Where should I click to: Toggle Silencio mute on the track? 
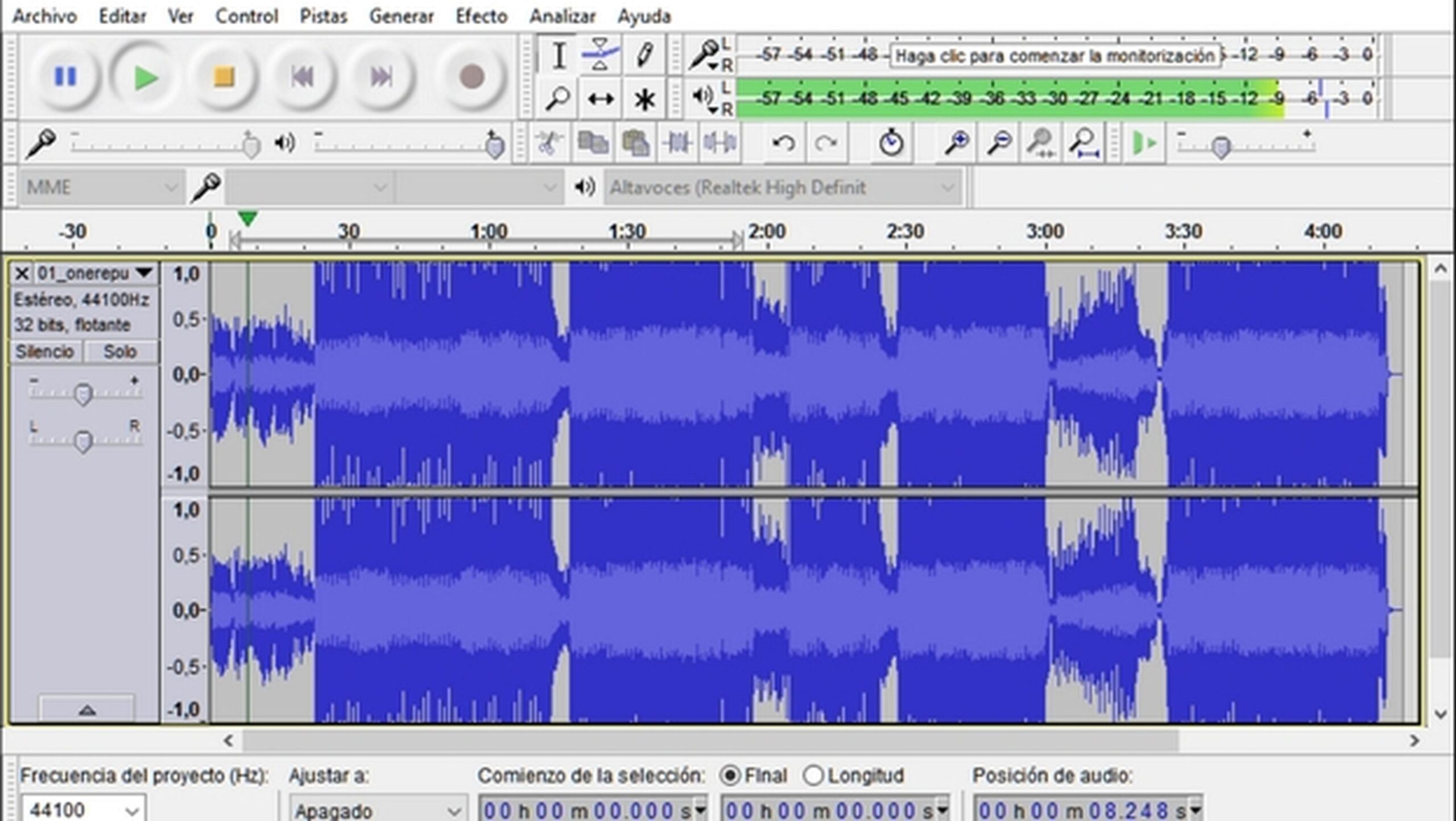click(45, 351)
